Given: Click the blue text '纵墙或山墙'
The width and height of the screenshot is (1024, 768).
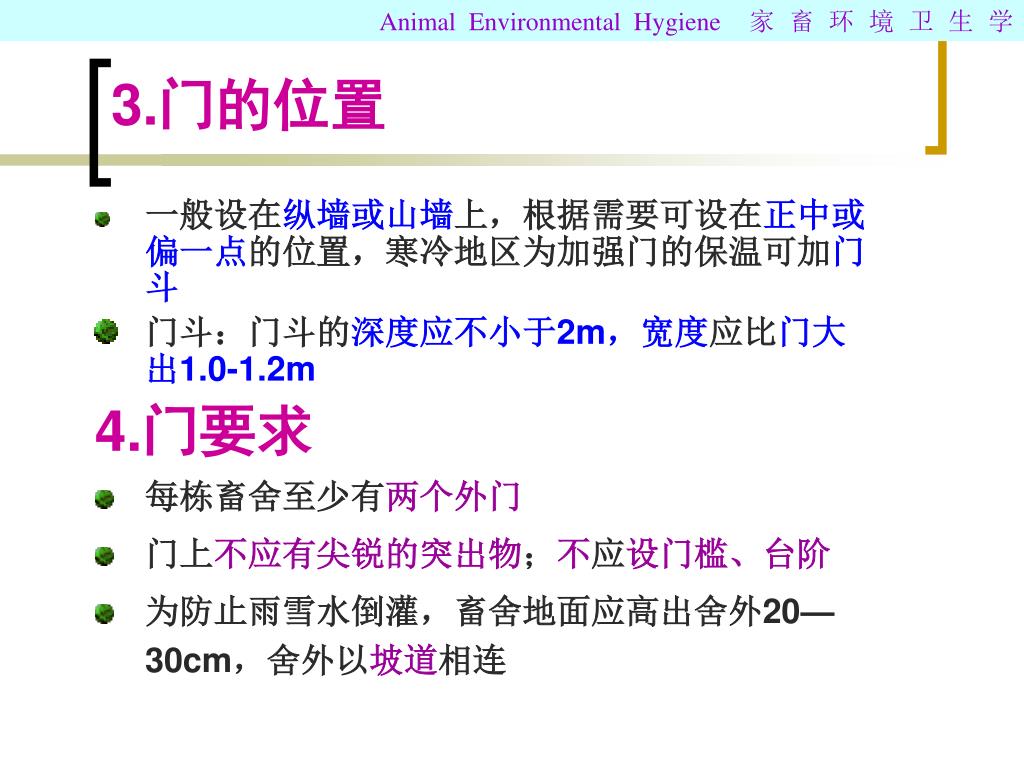Looking at the screenshot, I should (x=368, y=214).
